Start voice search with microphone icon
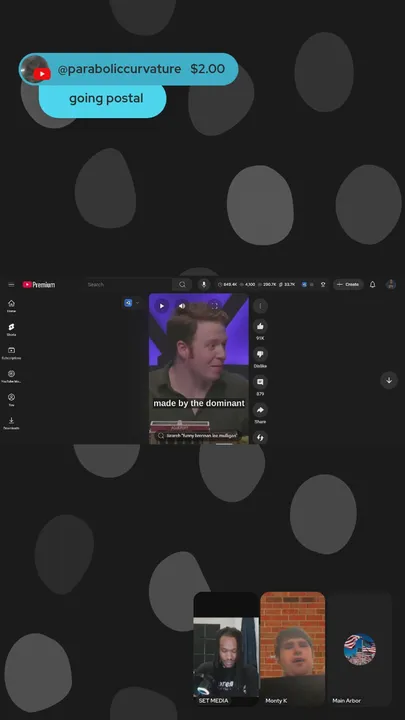This screenshot has width=405, height=720. (204, 285)
